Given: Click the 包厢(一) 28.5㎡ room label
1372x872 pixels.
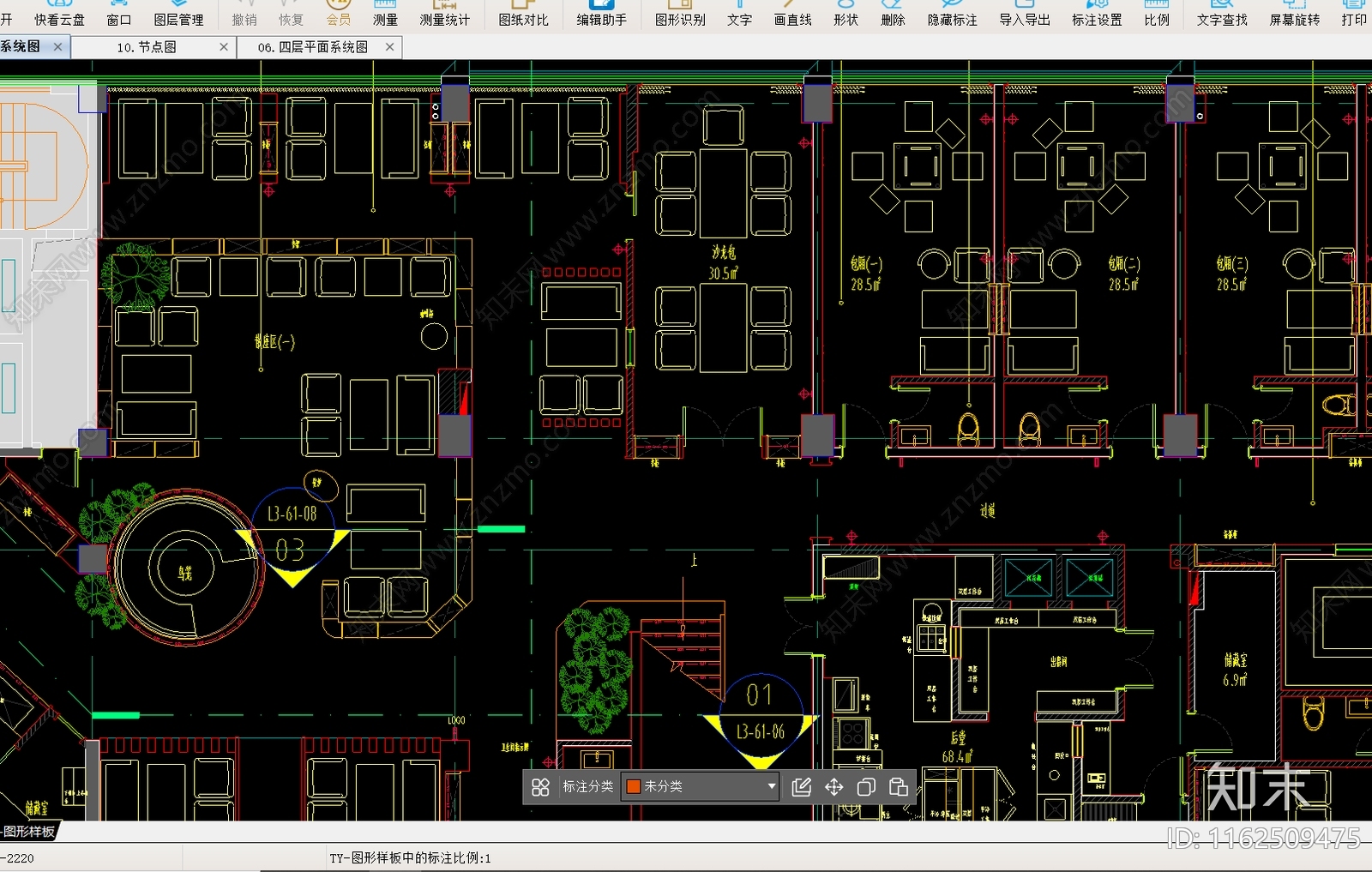Looking at the screenshot, I should 866,274.
